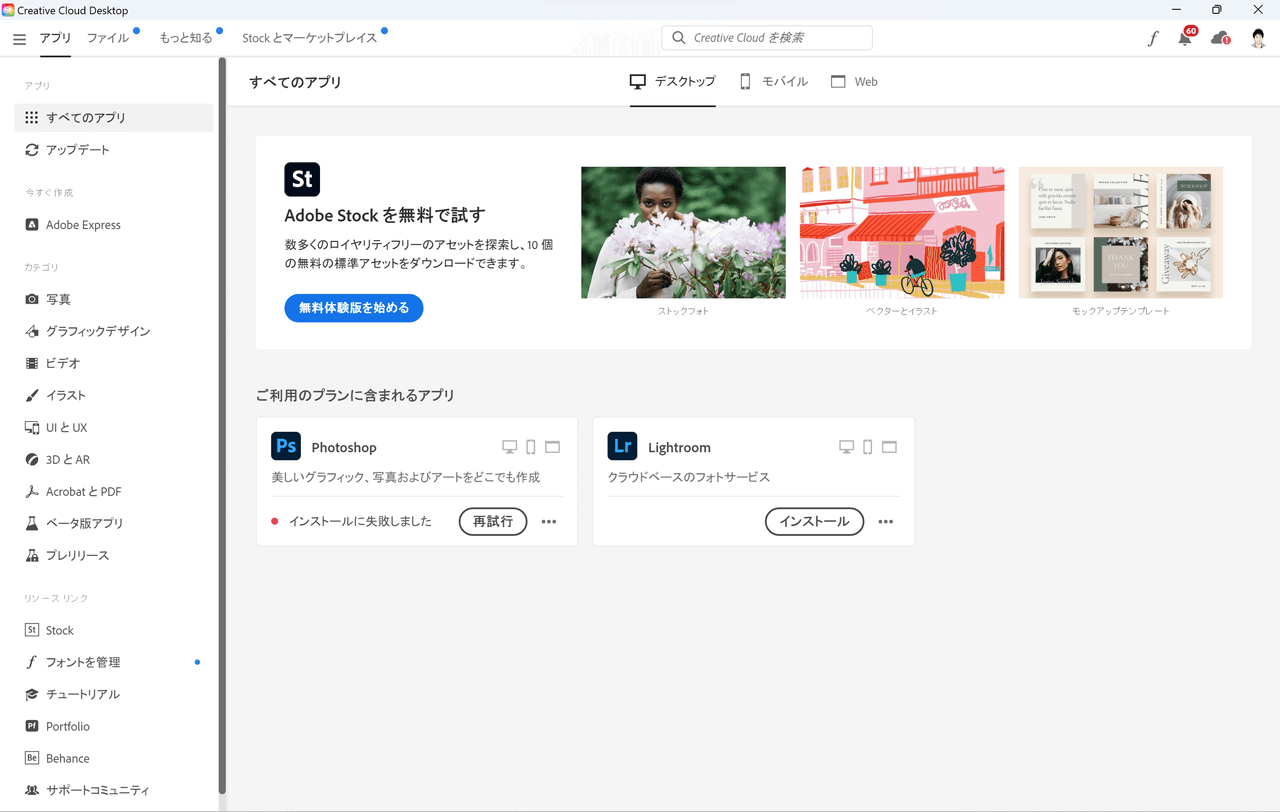Open アップデート in the sidebar
The image size is (1280, 812).
[x=77, y=150]
